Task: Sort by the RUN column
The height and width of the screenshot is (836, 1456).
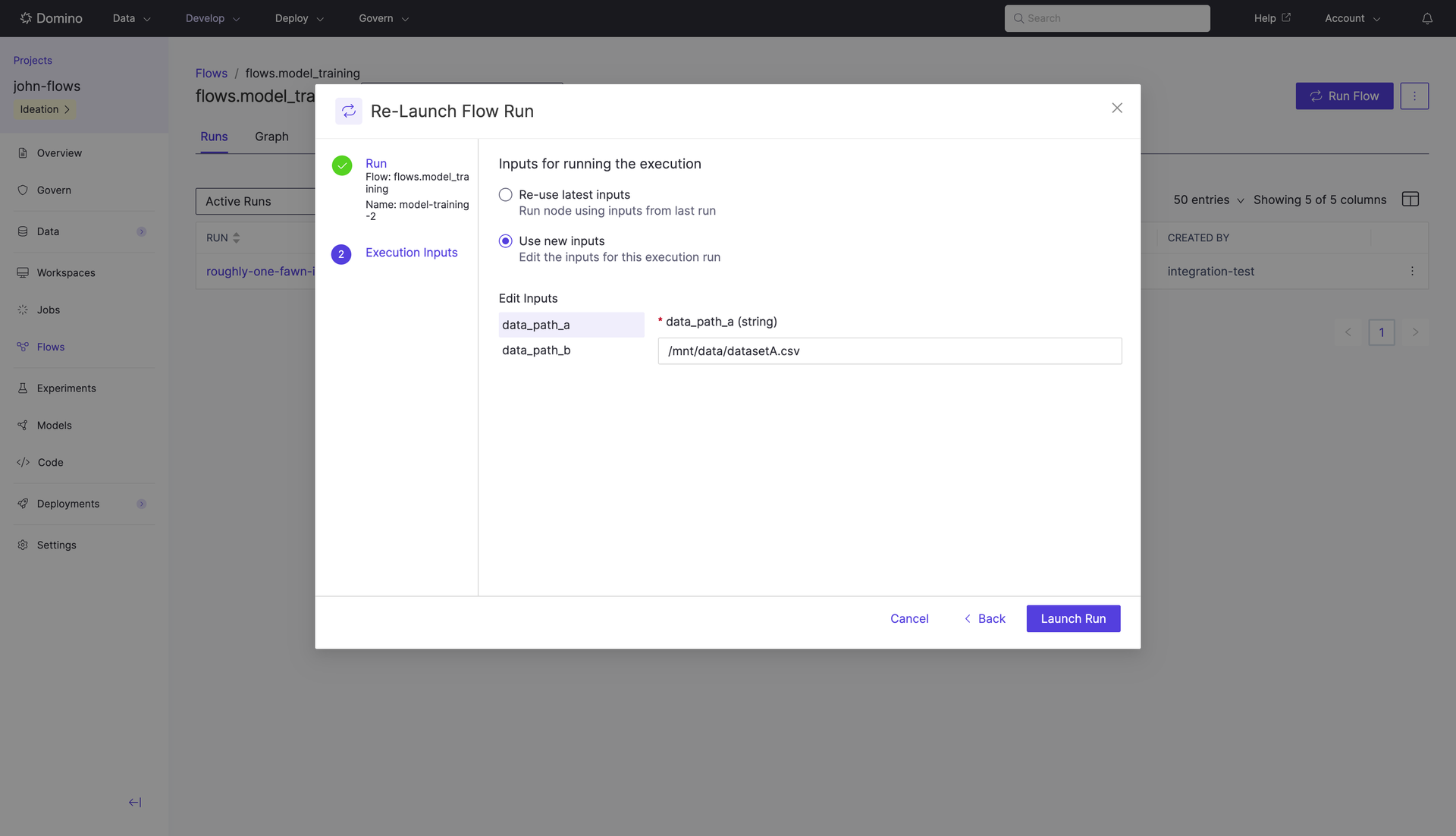Action: coord(236,238)
